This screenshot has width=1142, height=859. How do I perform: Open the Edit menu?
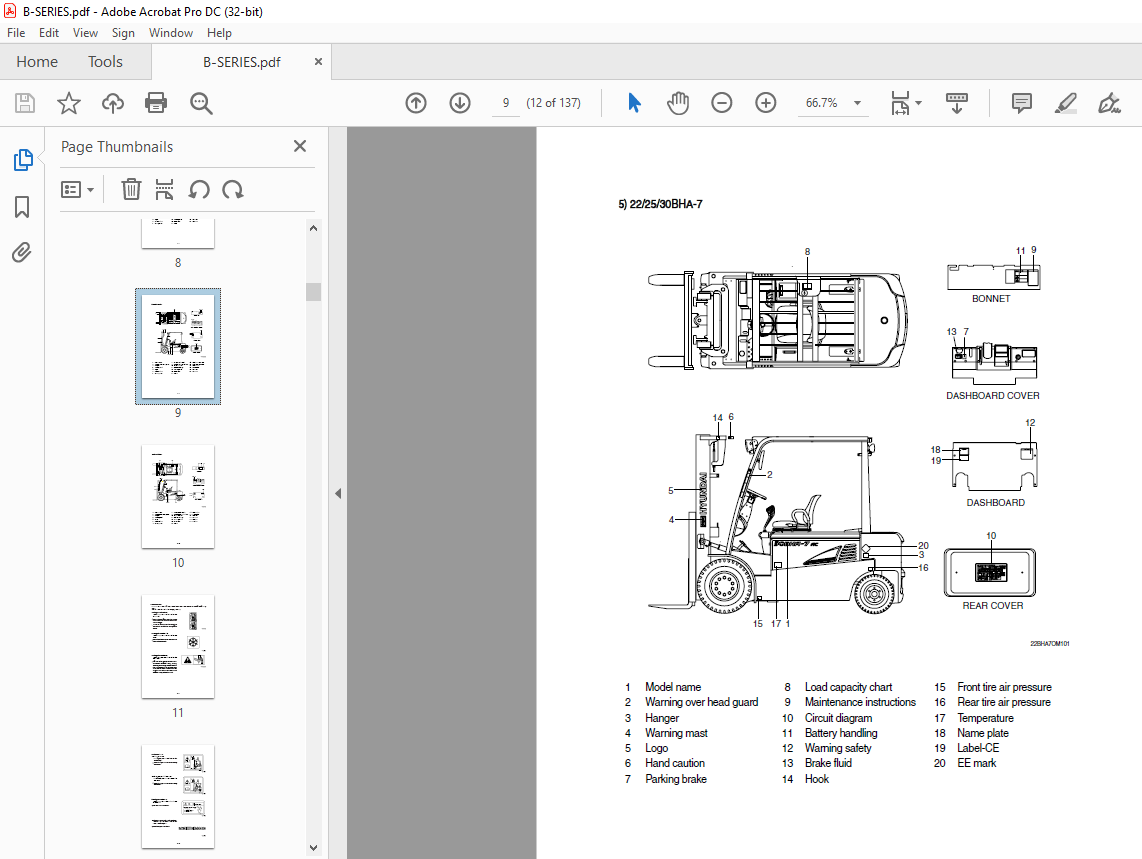coord(49,33)
